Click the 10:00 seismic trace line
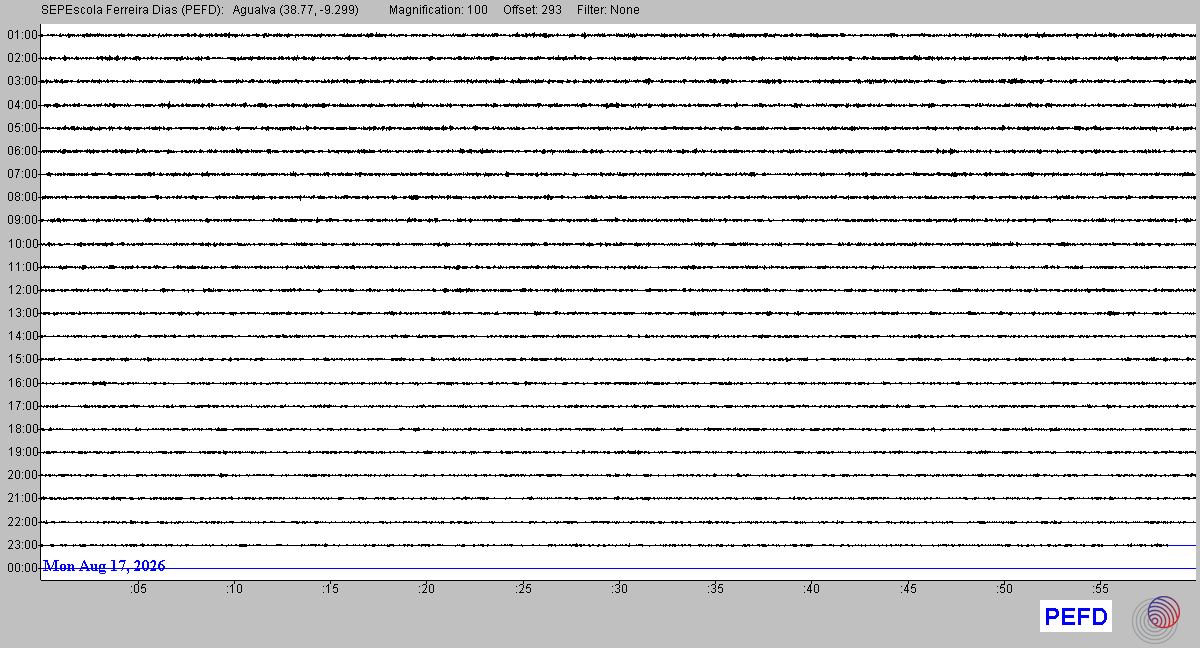 pyautogui.click(x=620, y=244)
